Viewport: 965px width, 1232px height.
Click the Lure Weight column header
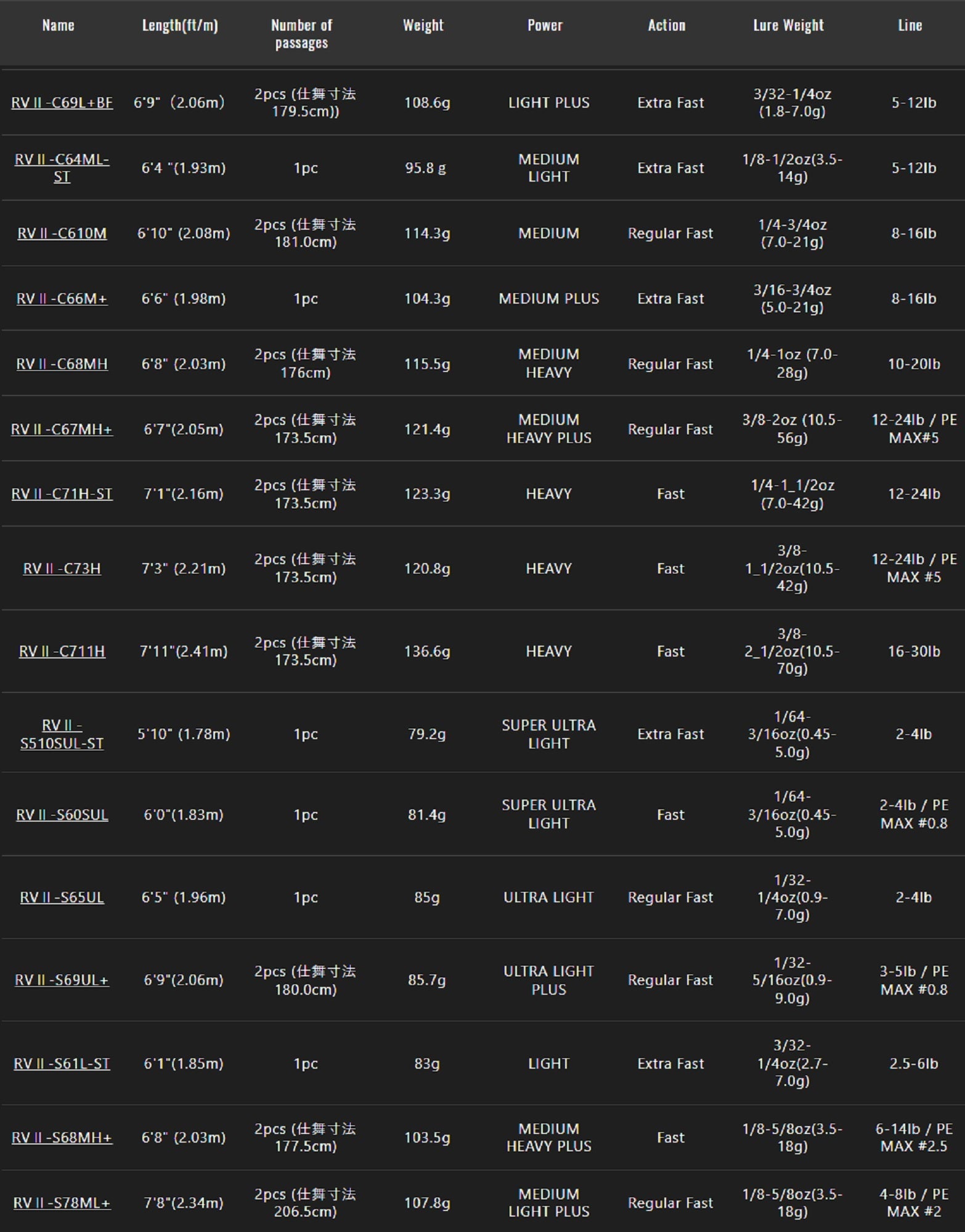788,25
